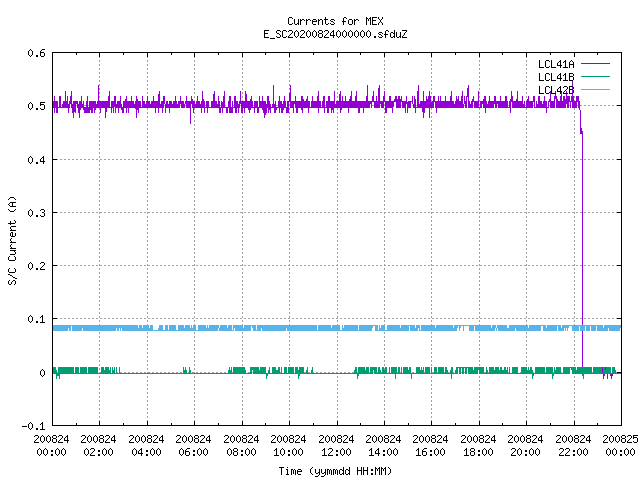Viewport: 640px width, 480px height.
Task: Click the 200824 00:00 x-axis label
Action: pyautogui.click(x=51, y=446)
